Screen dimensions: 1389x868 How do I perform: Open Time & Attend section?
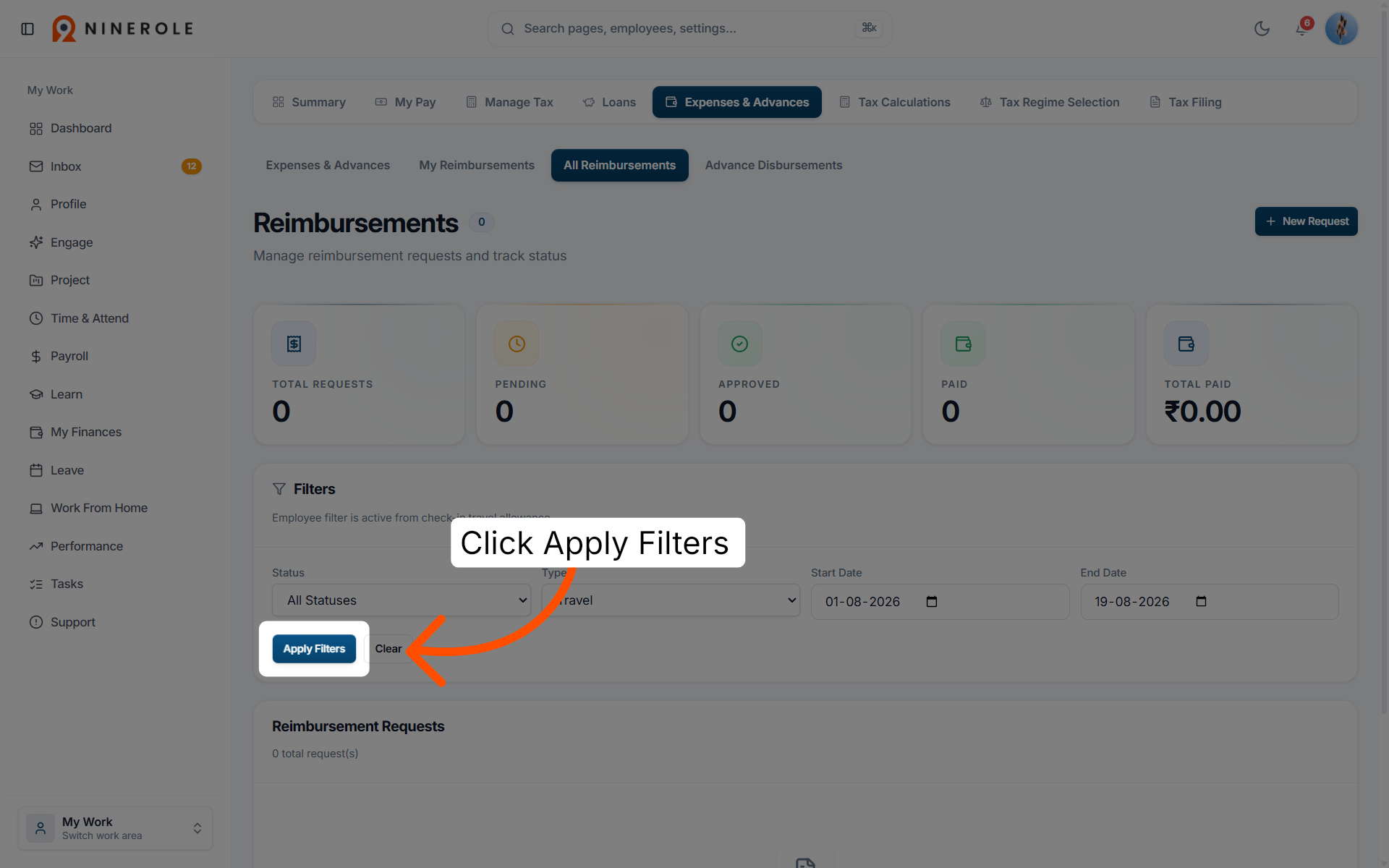[x=116, y=318]
